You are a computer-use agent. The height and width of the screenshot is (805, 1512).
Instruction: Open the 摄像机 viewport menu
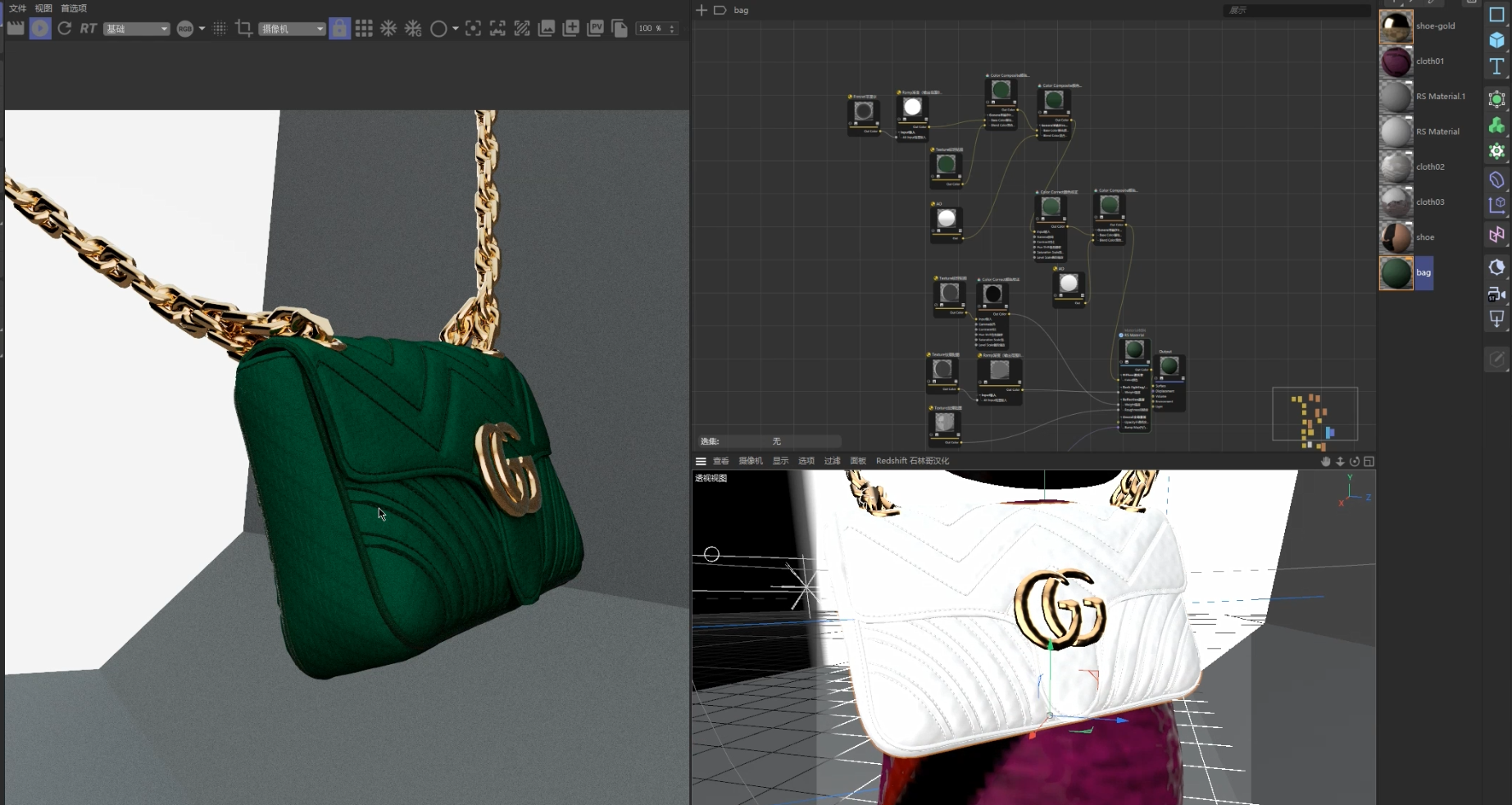[x=751, y=462]
